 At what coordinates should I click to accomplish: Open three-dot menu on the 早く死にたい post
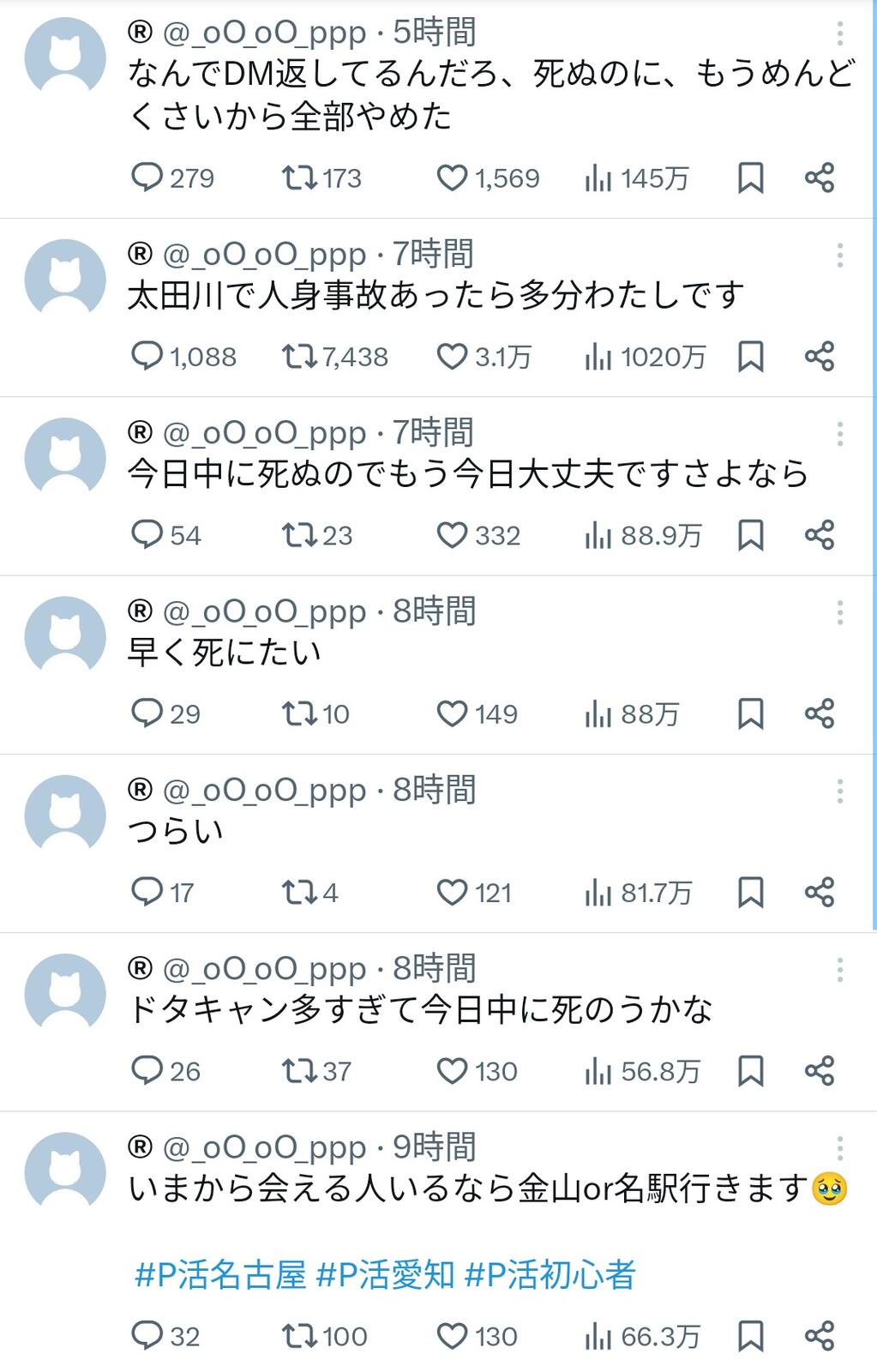click(x=840, y=612)
